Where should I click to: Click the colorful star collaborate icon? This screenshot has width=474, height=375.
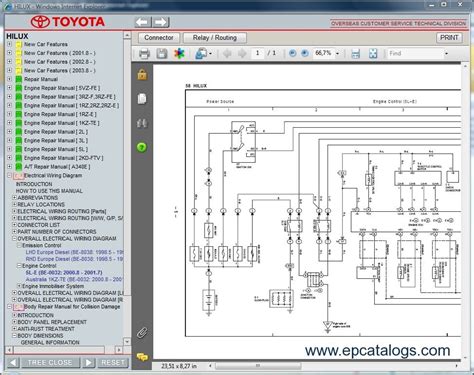(x=179, y=53)
